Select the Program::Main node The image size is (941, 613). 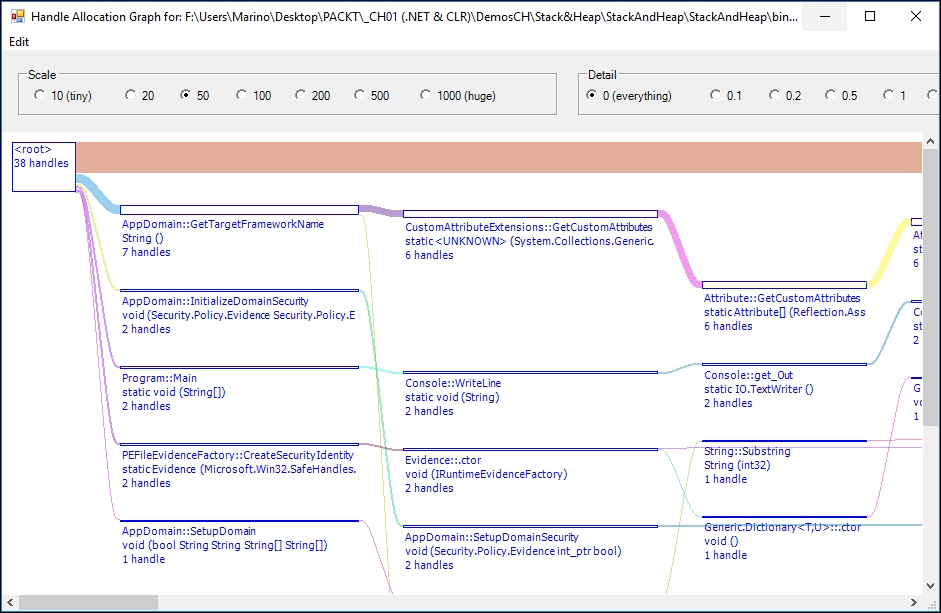(x=239, y=390)
